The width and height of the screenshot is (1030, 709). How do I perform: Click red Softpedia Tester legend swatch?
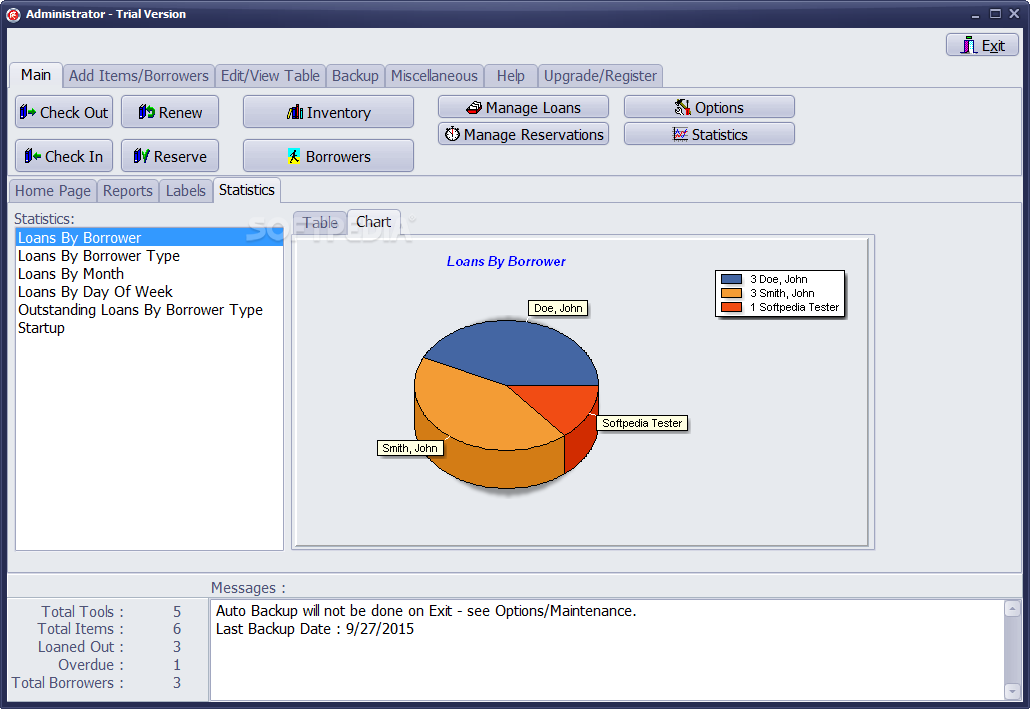coord(731,307)
